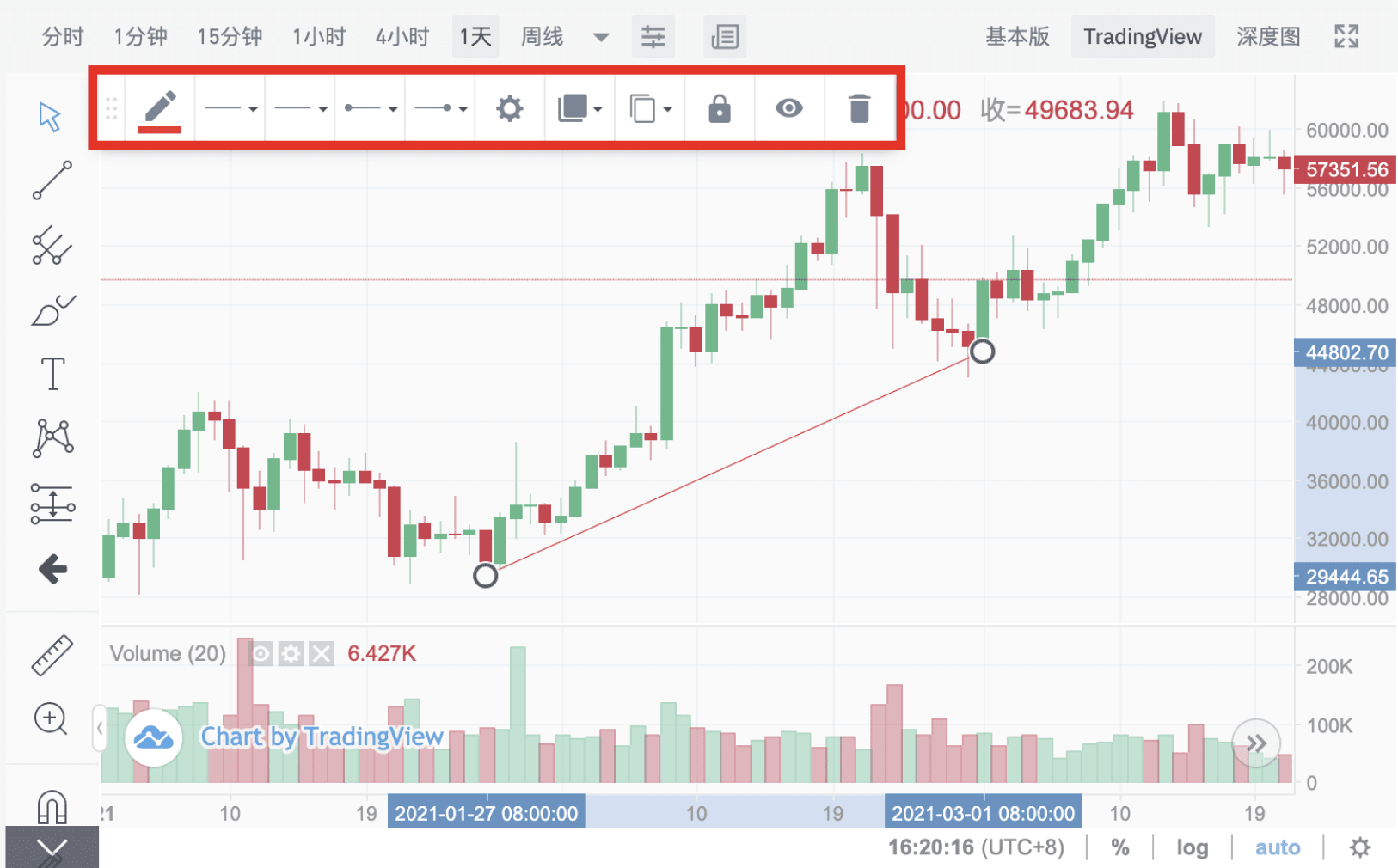Open the Chart by TradingView link
This screenshot has height=868, width=1398.
(322, 737)
